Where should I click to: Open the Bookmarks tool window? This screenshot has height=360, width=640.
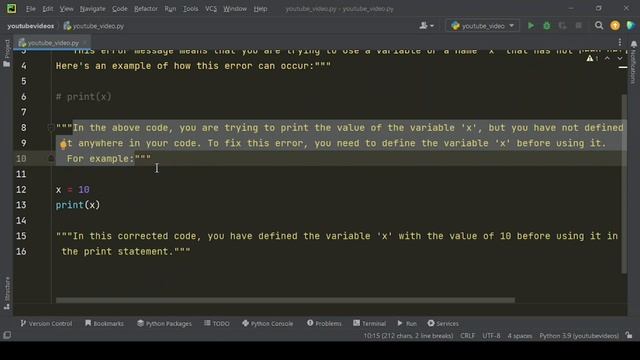point(104,323)
